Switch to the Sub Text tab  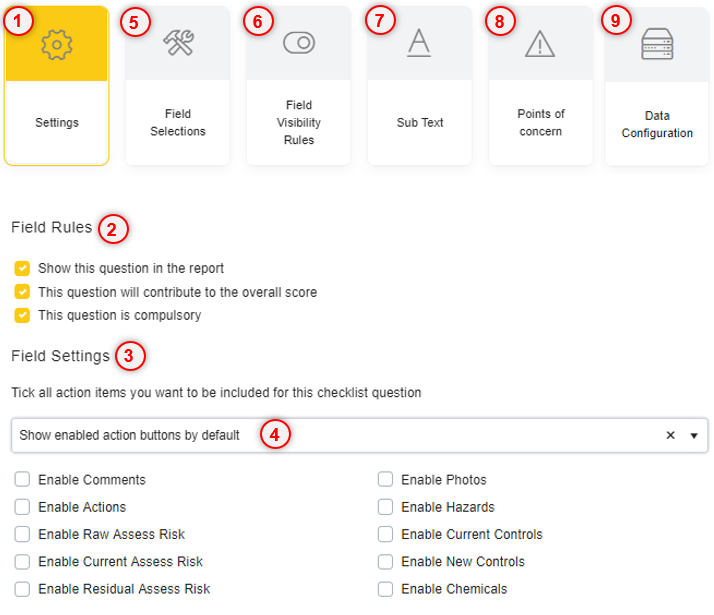[419, 123]
